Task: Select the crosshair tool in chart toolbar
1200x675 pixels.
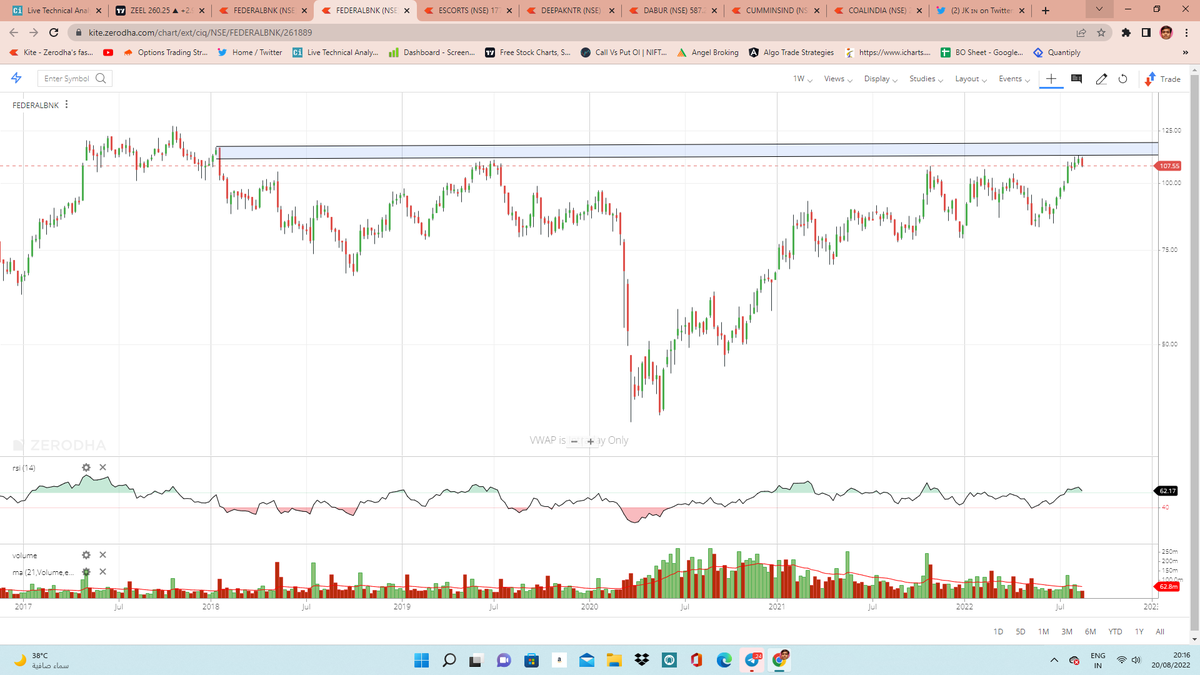Action: (1052, 78)
